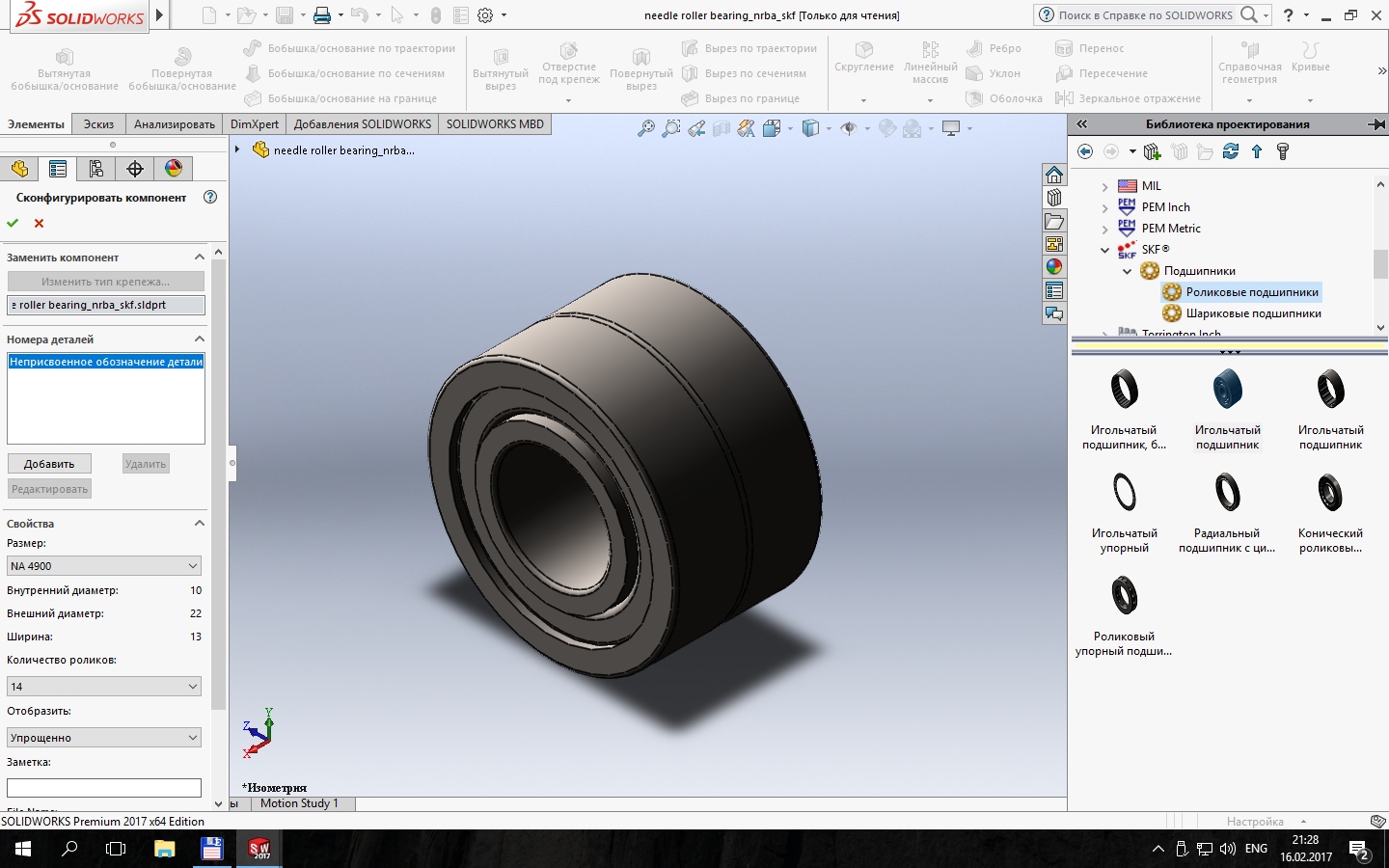The height and width of the screenshot is (868, 1389).
Task: Click the Save toolbar icon
Action: point(285,15)
